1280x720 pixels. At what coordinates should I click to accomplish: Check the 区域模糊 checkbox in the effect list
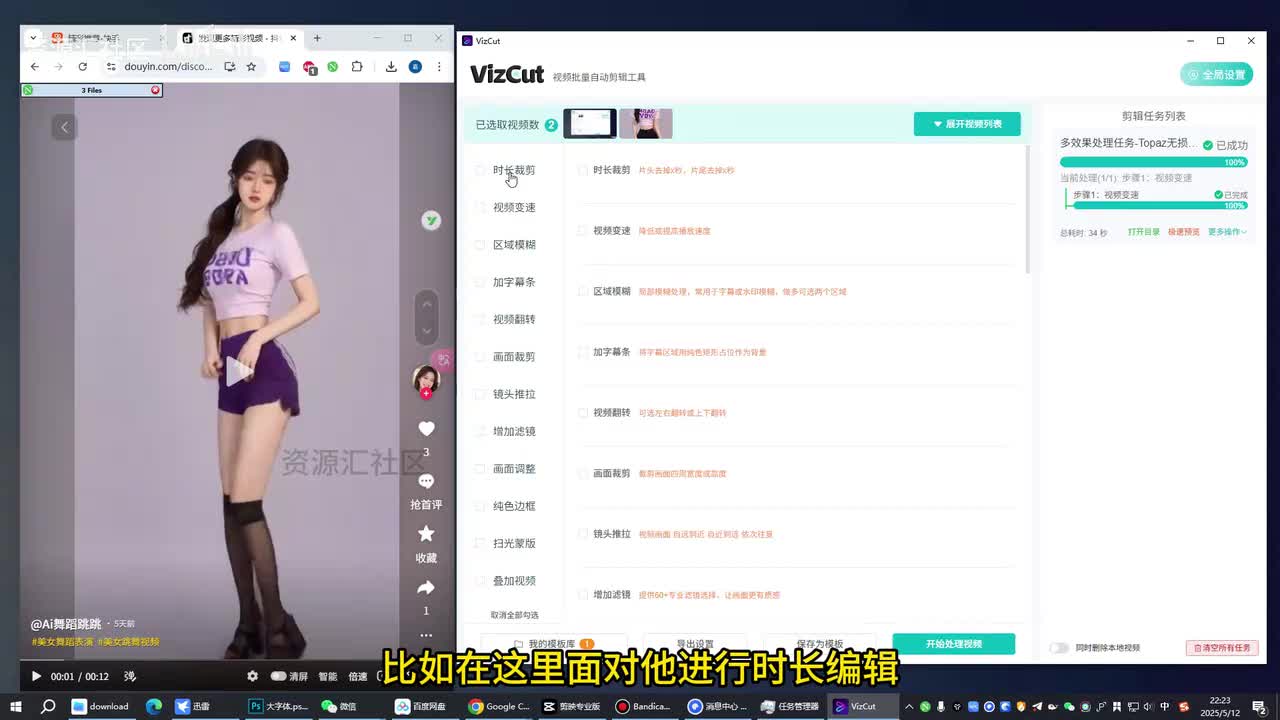(583, 292)
